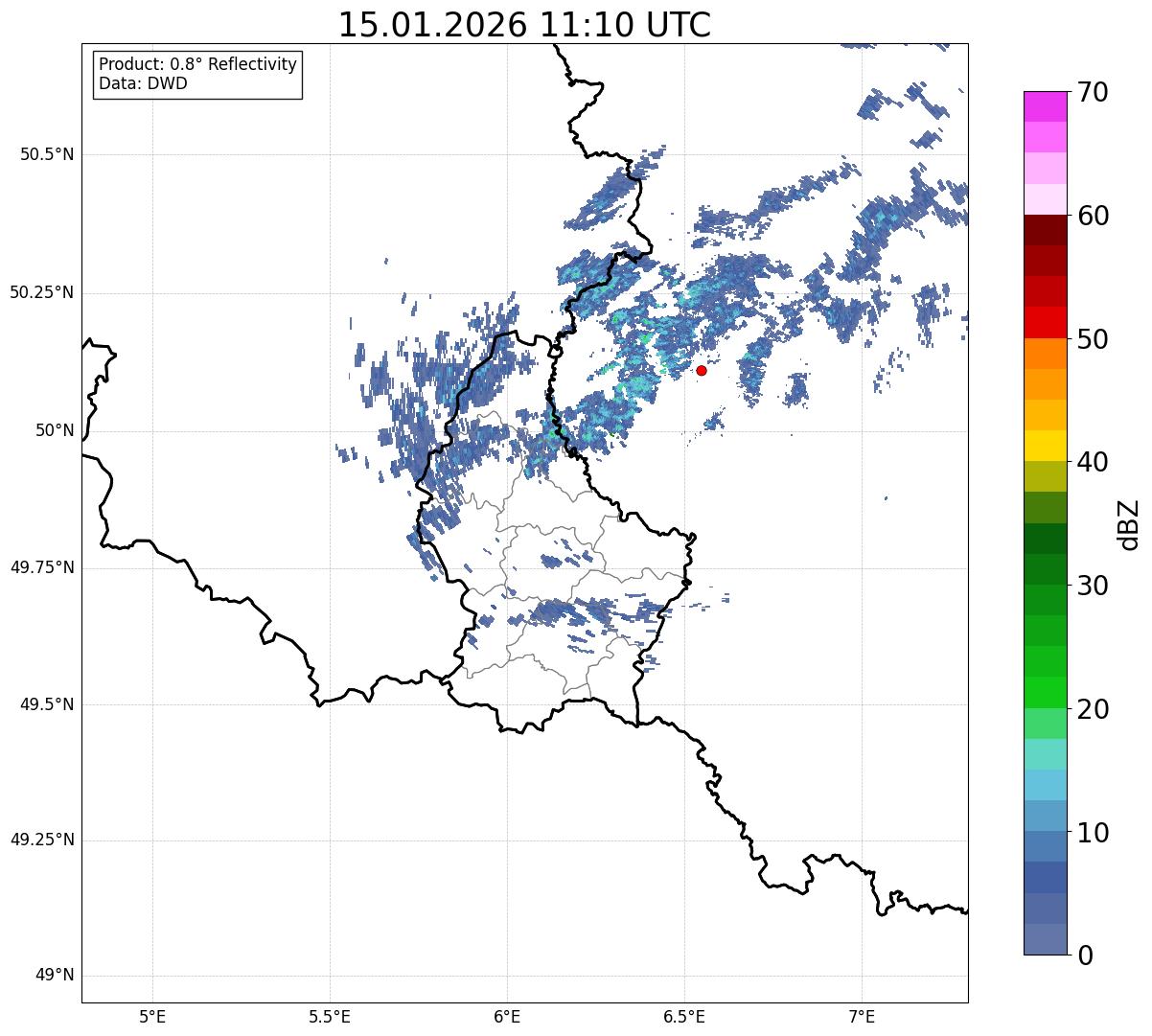The width and height of the screenshot is (1152, 1036).
Task: Click the title "15.01.2026 11:10 UTC"
Action: coord(525,25)
